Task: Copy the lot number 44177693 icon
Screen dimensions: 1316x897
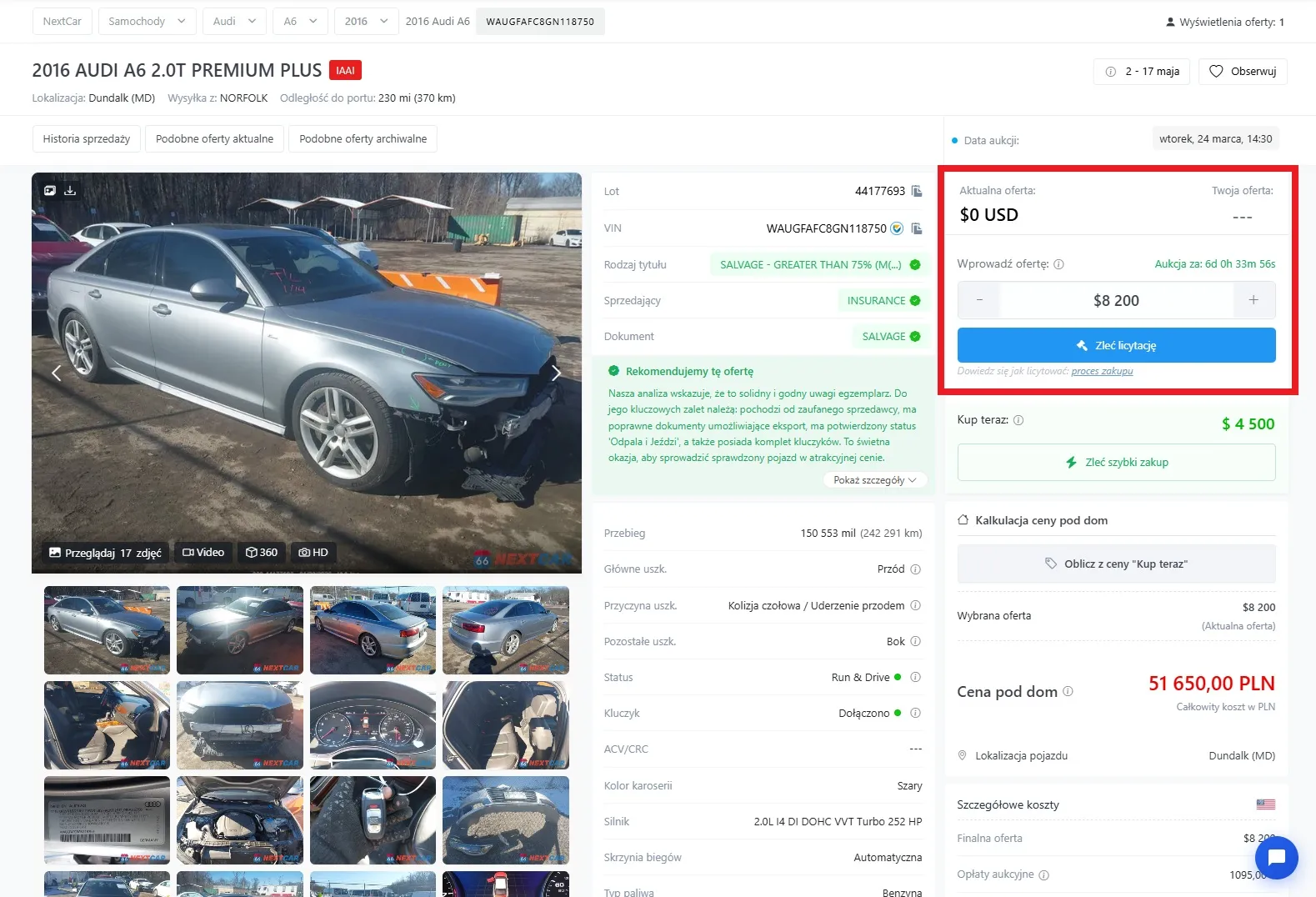Action: tap(917, 192)
